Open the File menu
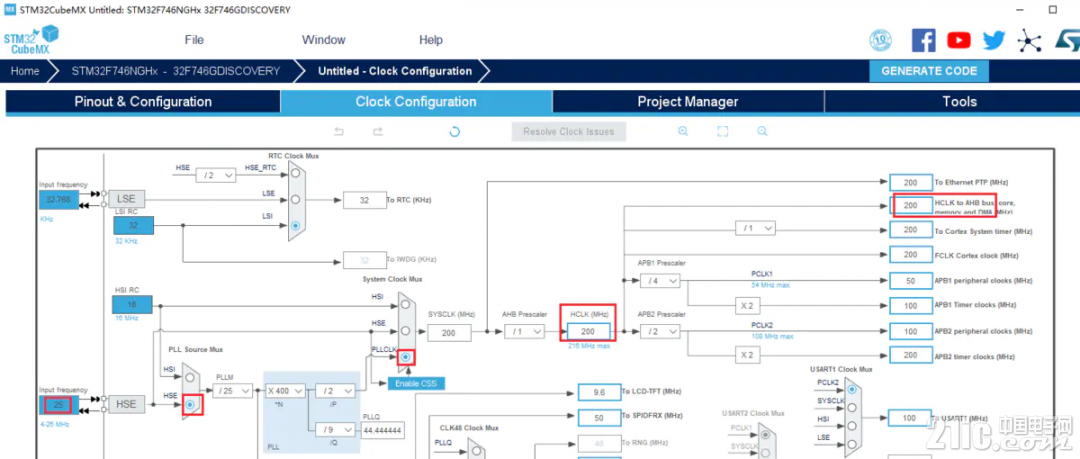This screenshot has width=1080, height=459. [194, 40]
